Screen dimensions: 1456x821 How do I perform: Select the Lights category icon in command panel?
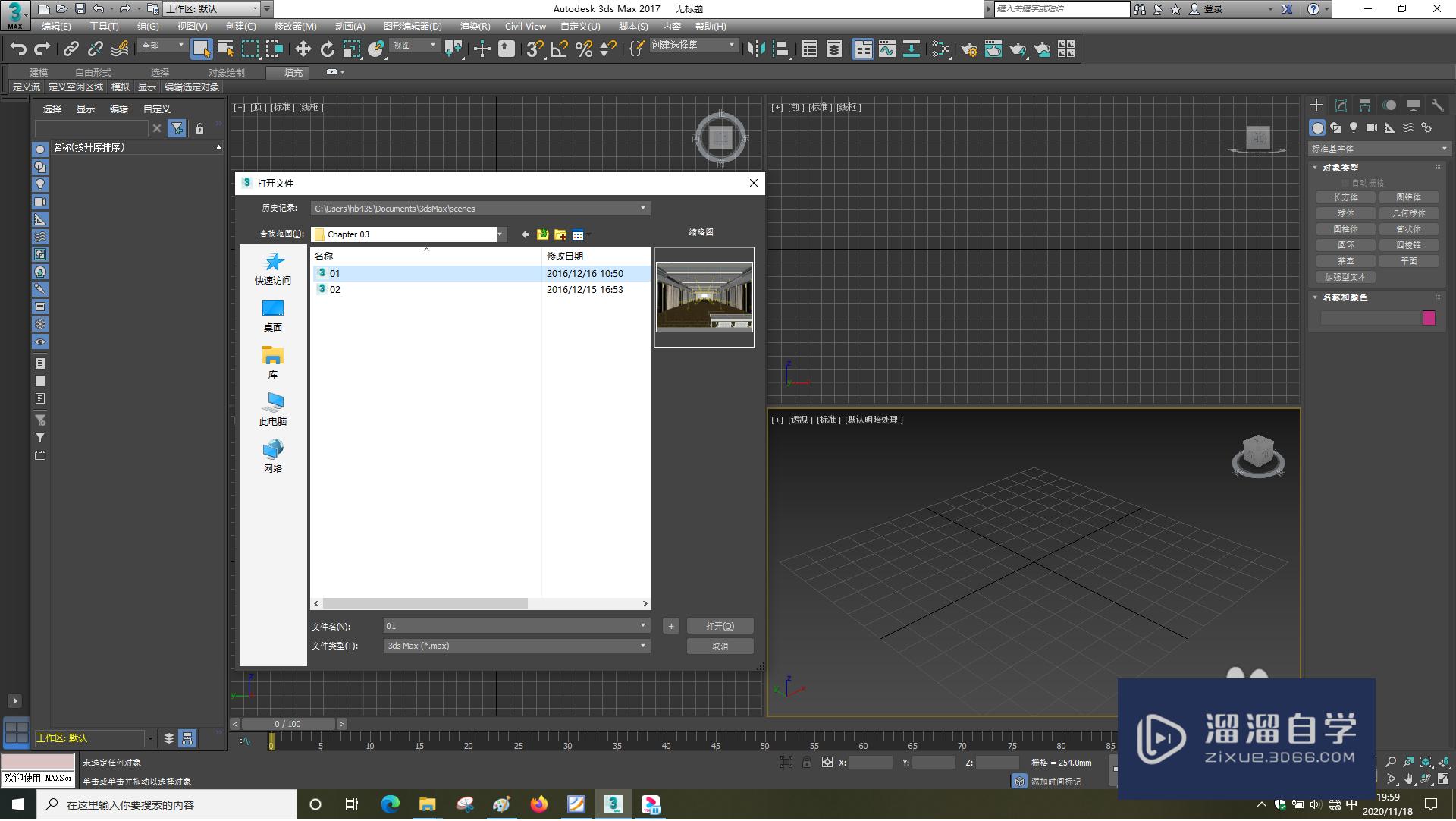(x=1354, y=127)
